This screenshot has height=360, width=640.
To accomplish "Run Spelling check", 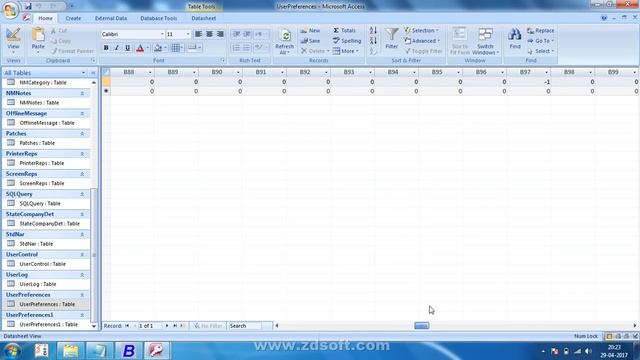I will click(347, 41).
